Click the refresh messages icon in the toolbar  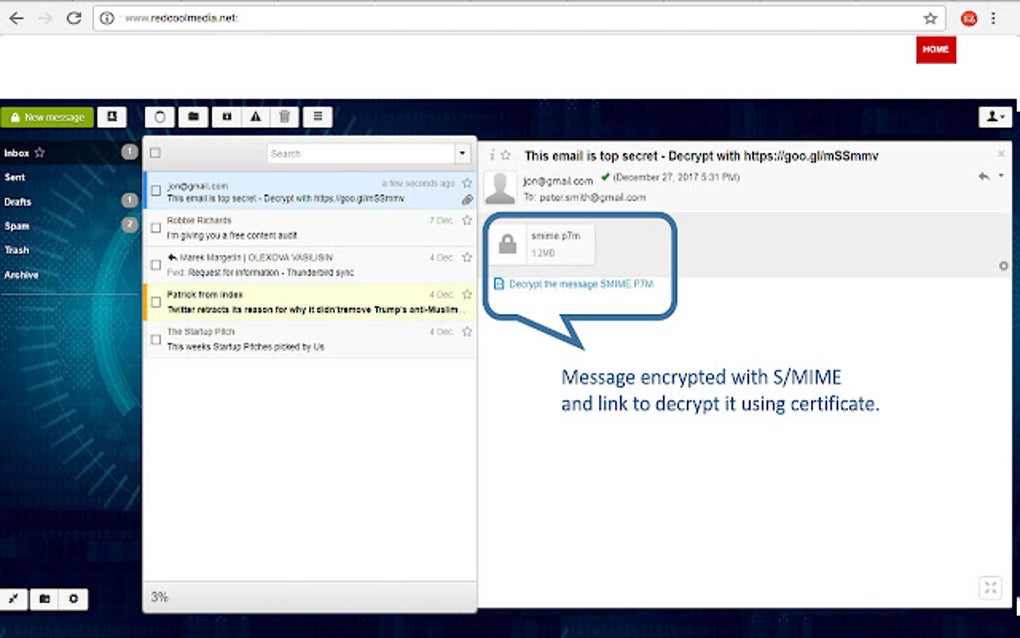click(x=160, y=117)
